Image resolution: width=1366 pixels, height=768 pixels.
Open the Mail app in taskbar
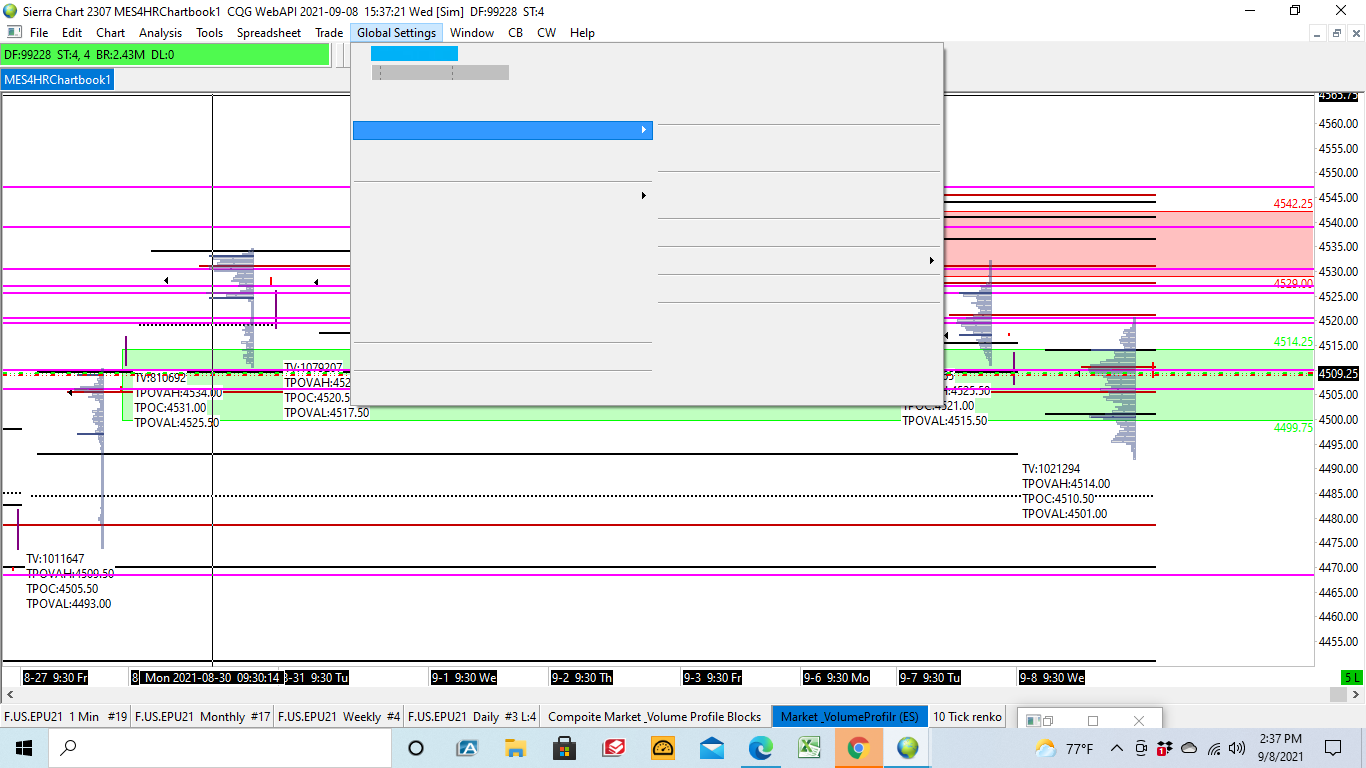pos(712,747)
